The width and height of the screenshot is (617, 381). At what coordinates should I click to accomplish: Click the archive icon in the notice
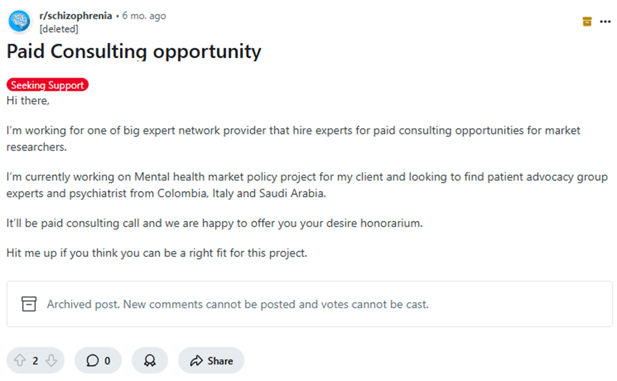tap(29, 304)
